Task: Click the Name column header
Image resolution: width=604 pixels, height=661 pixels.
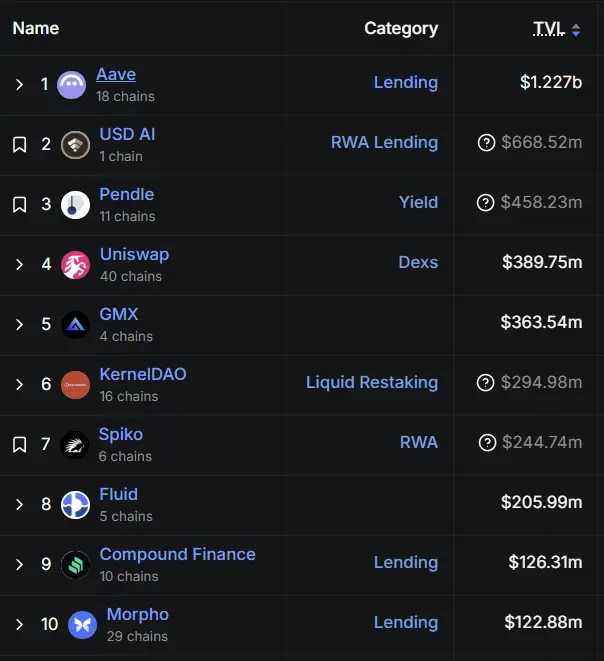Action: (36, 28)
